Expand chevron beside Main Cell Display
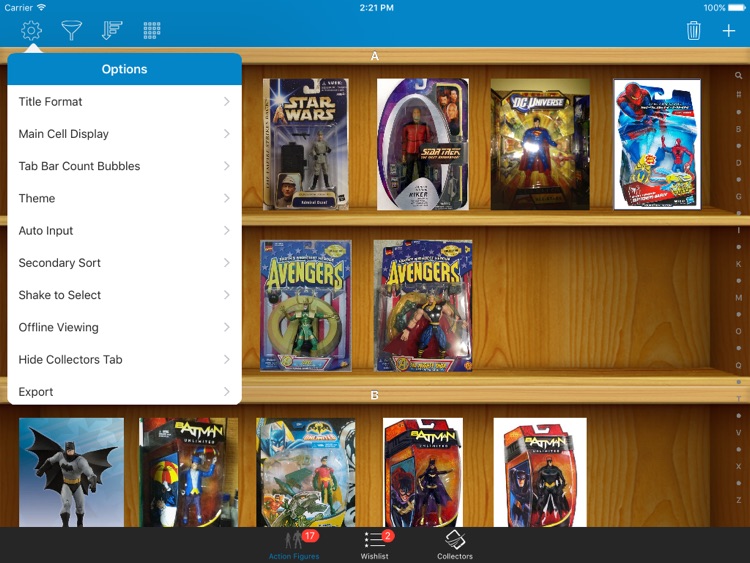Image resolution: width=750 pixels, height=563 pixels. (x=227, y=134)
